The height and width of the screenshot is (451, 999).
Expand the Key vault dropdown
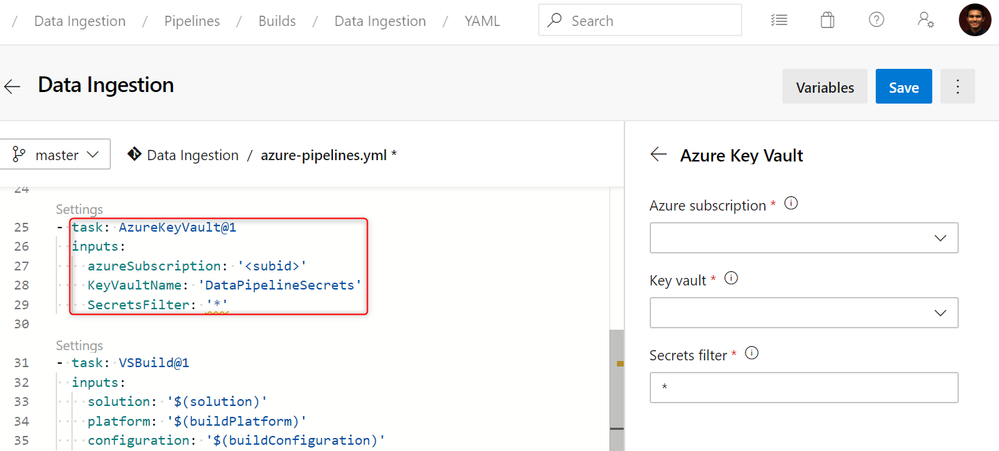[804, 313]
